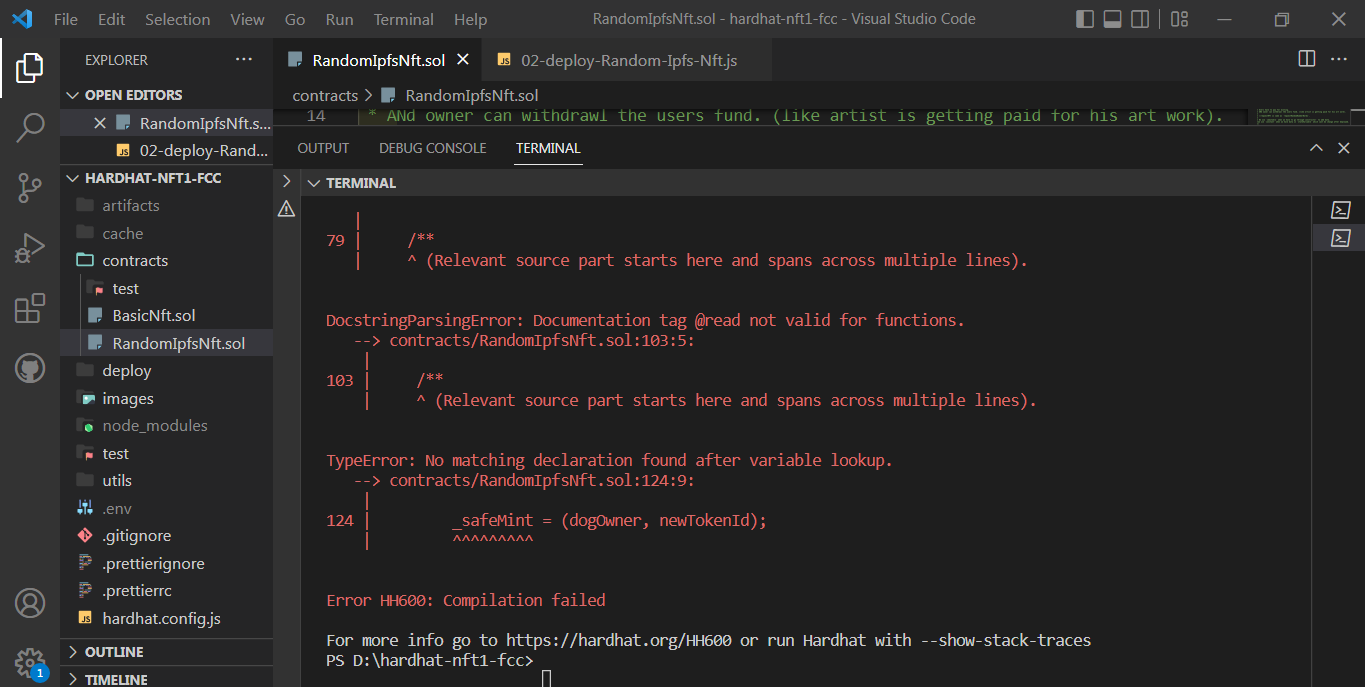This screenshot has height=687, width=1365.
Task: Switch to the OUTPUT panel tab
Action: 323,148
